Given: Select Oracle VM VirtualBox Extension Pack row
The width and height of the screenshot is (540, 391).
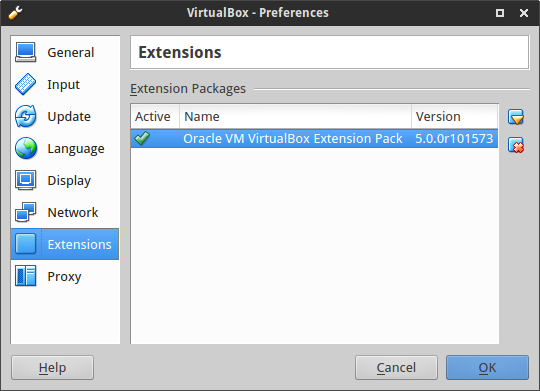Looking at the screenshot, I should [314, 138].
